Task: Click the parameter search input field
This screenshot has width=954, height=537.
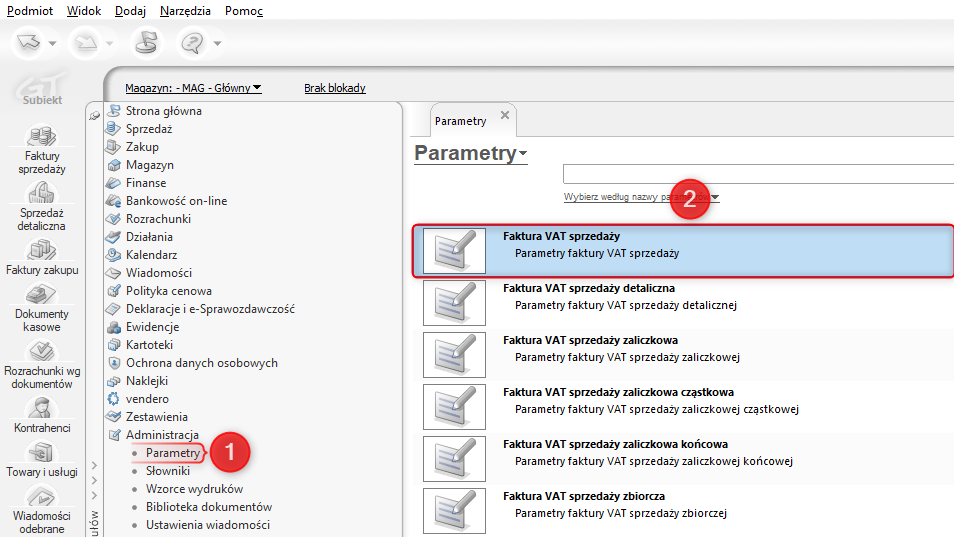Action: [x=757, y=174]
